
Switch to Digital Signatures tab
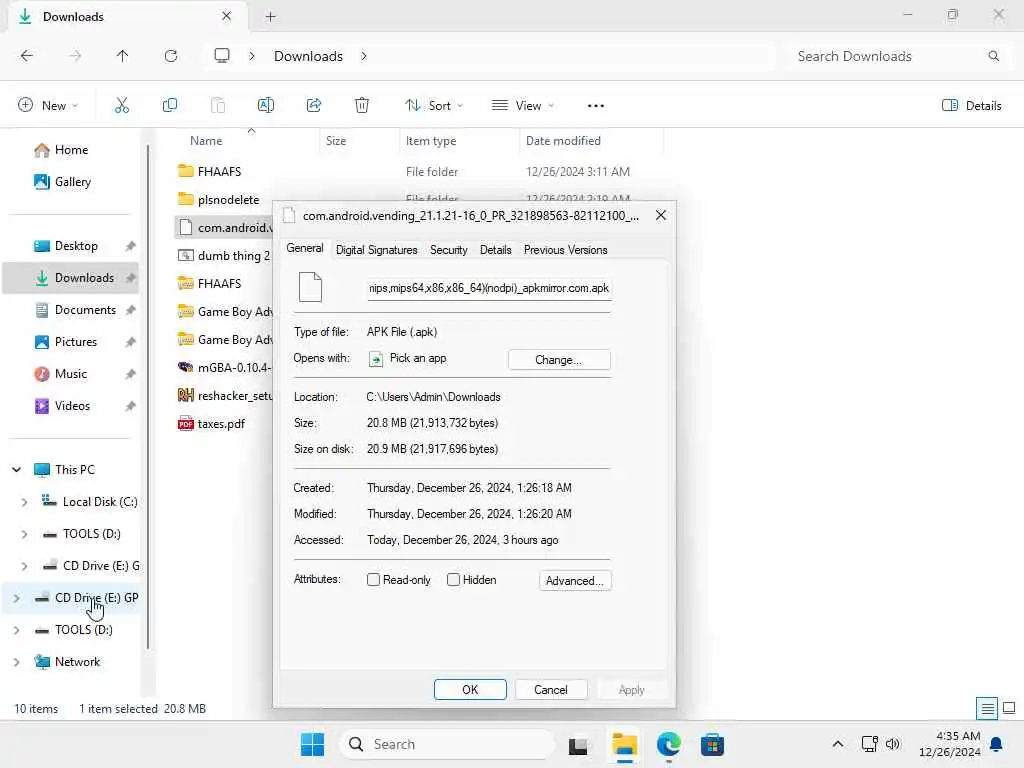[x=376, y=250]
